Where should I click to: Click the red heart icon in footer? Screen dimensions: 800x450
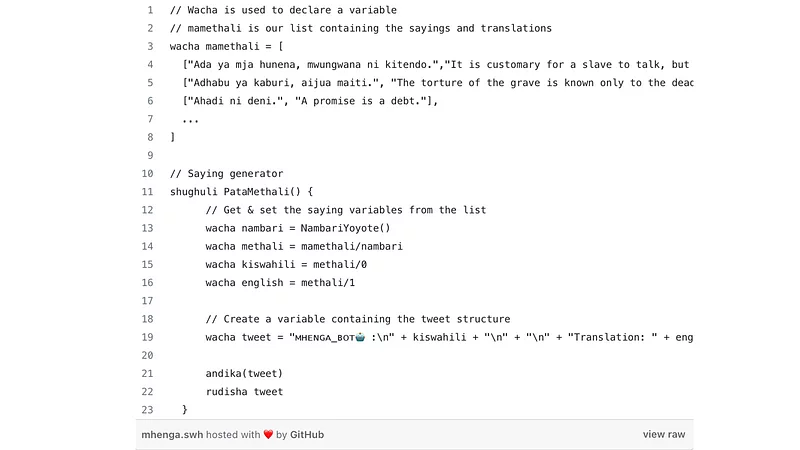pos(268,435)
